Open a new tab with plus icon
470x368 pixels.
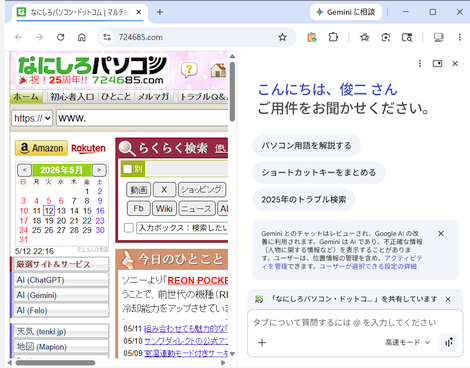160,12
